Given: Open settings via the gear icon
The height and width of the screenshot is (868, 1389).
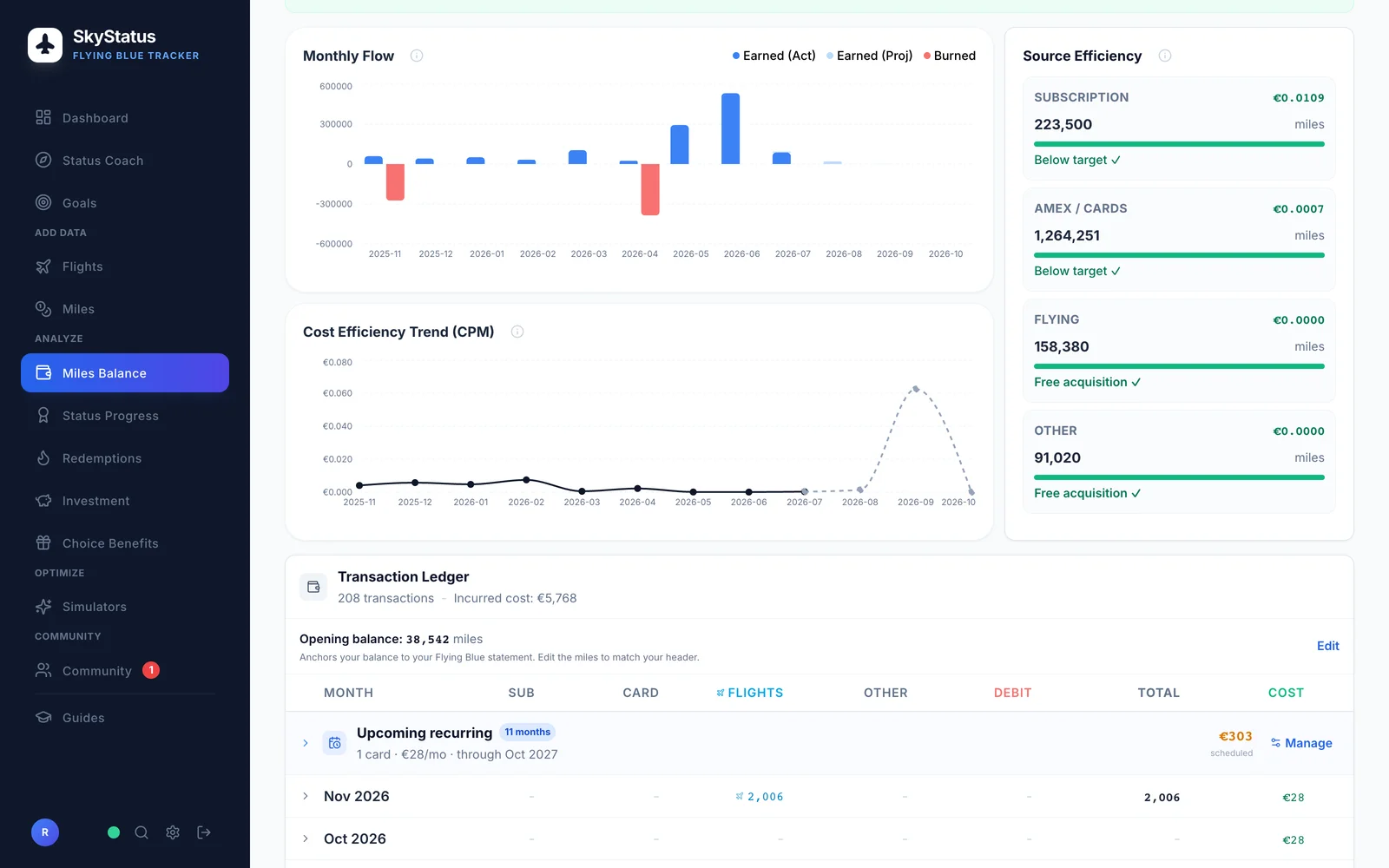Looking at the screenshot, I should [173, 832].
